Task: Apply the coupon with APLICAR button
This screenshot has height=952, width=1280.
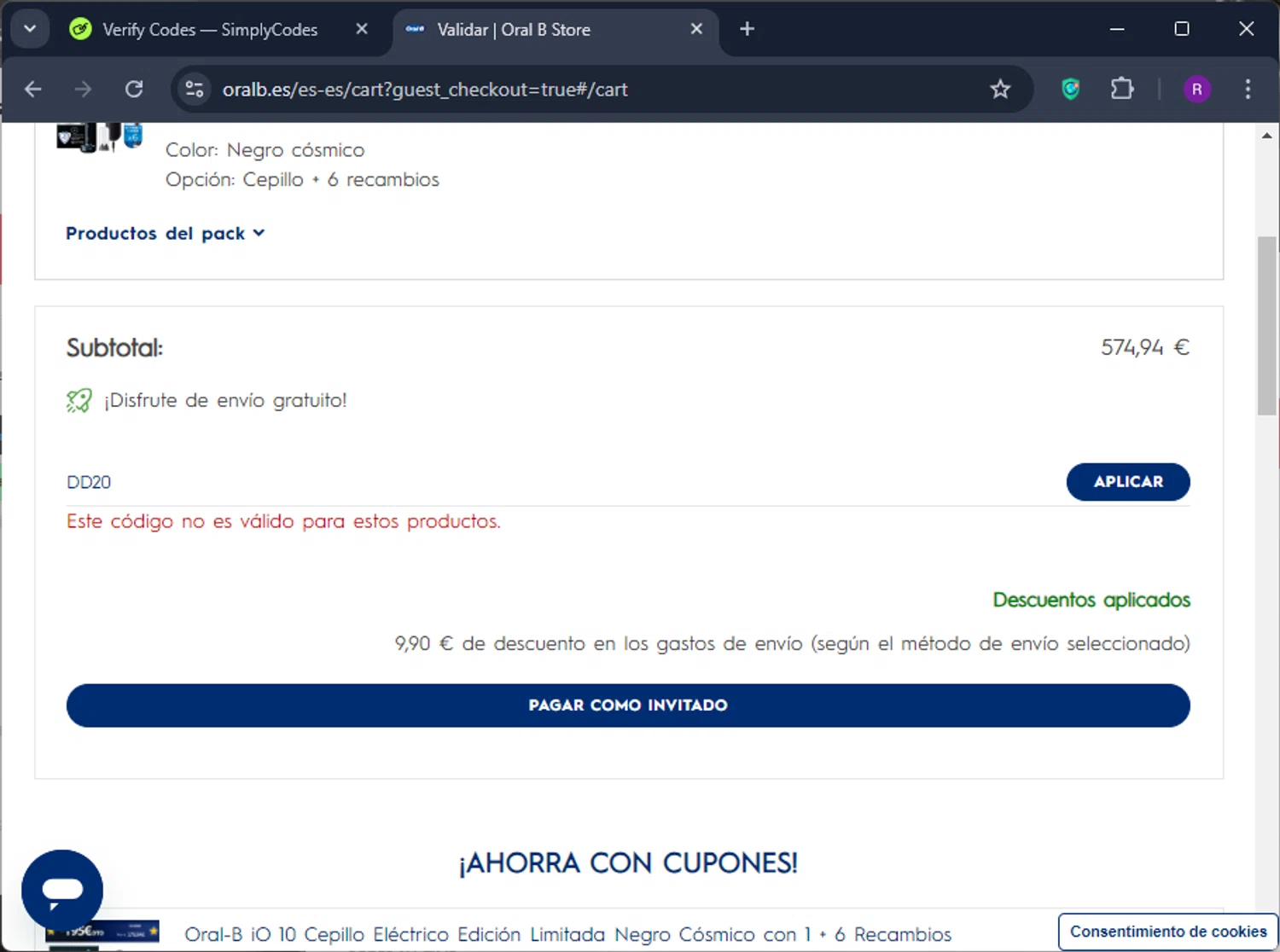Action: [1128, 482]
